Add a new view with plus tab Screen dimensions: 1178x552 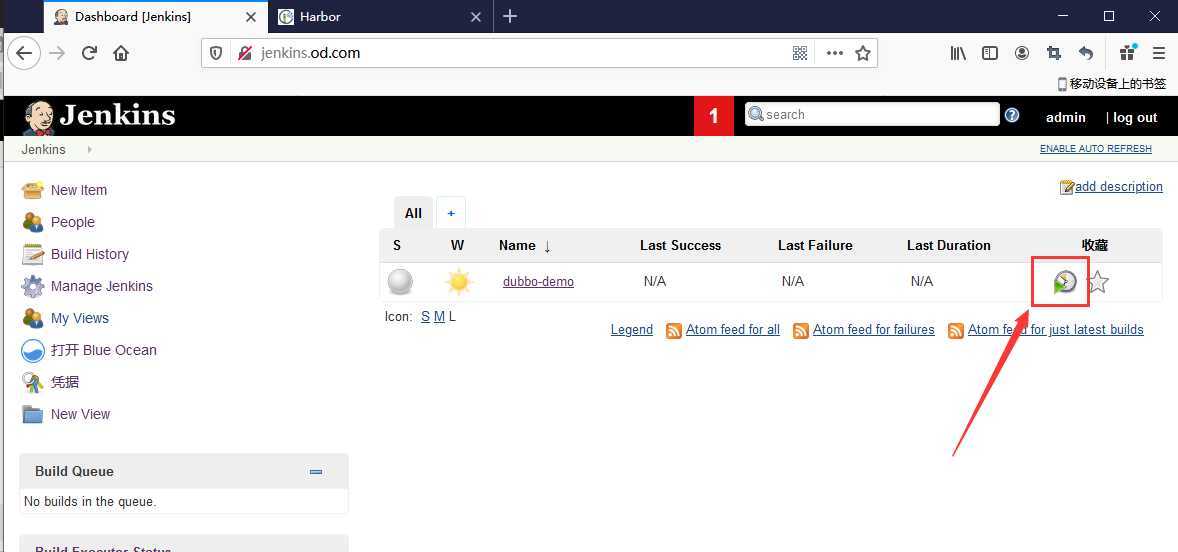(x=451, y=213)
